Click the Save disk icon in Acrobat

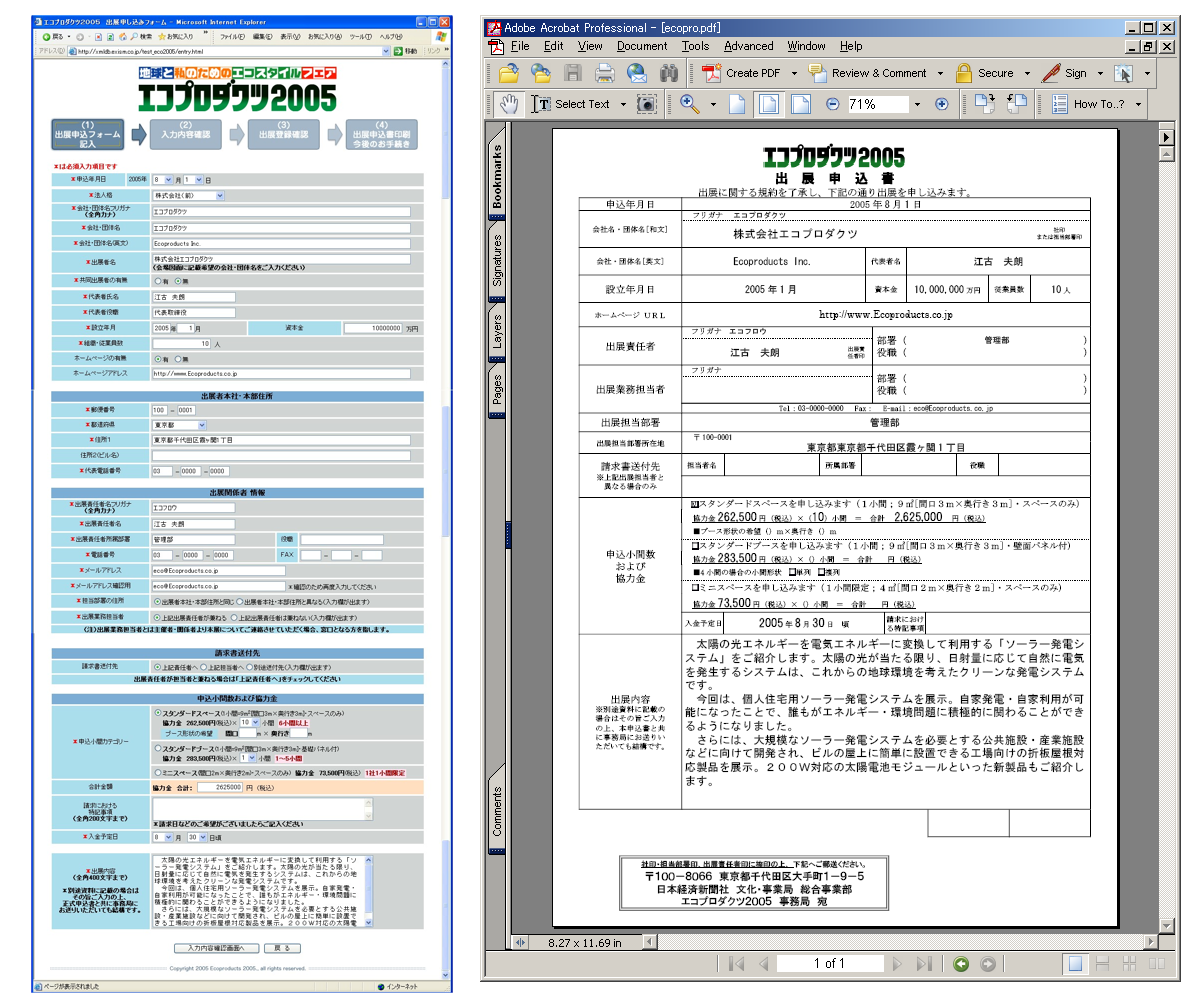point(573,73)
